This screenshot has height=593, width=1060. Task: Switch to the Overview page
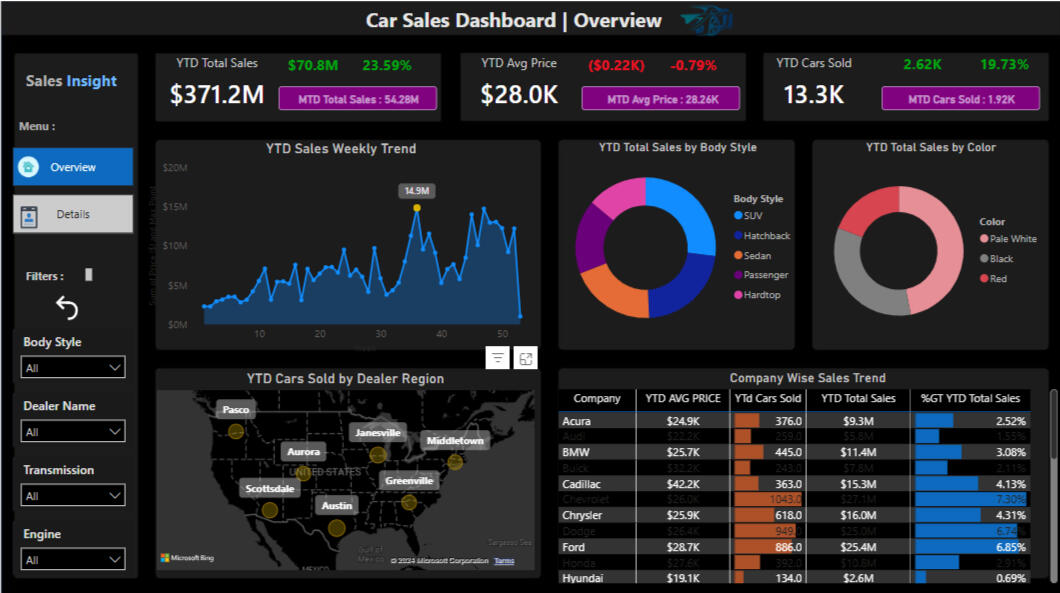(x=73, y=167)
